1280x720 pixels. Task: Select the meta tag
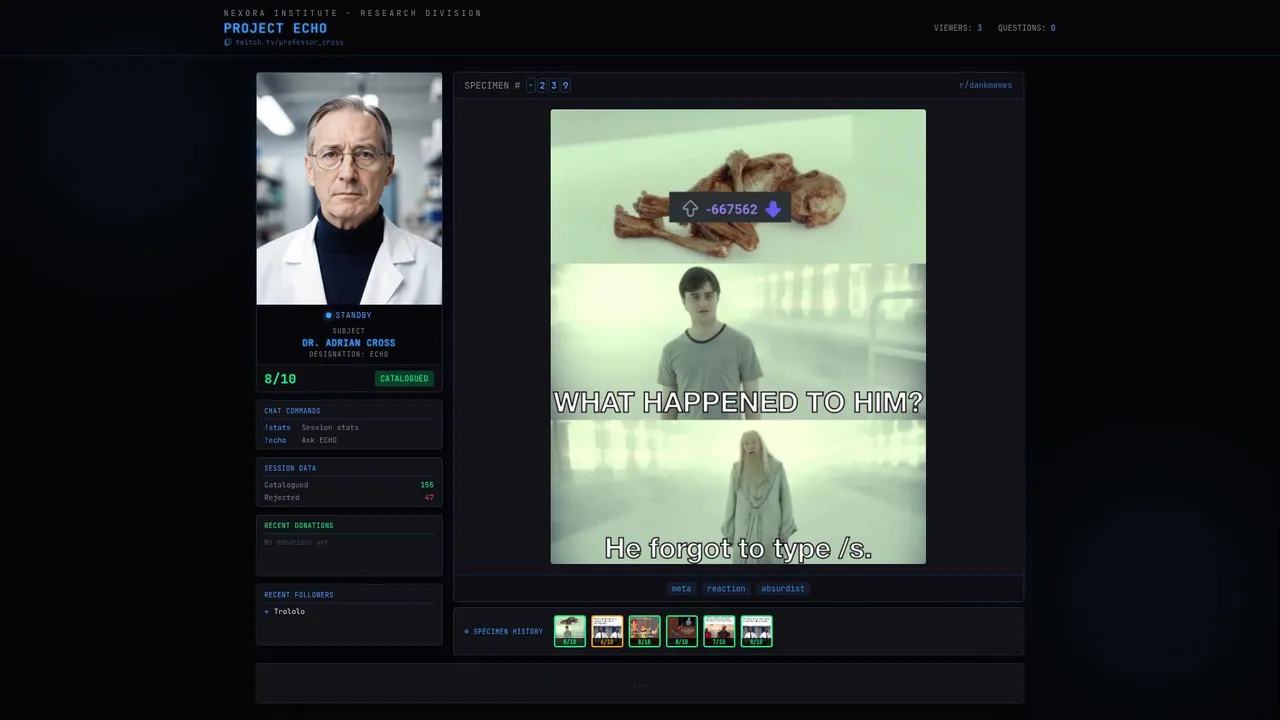click(681, 588)
